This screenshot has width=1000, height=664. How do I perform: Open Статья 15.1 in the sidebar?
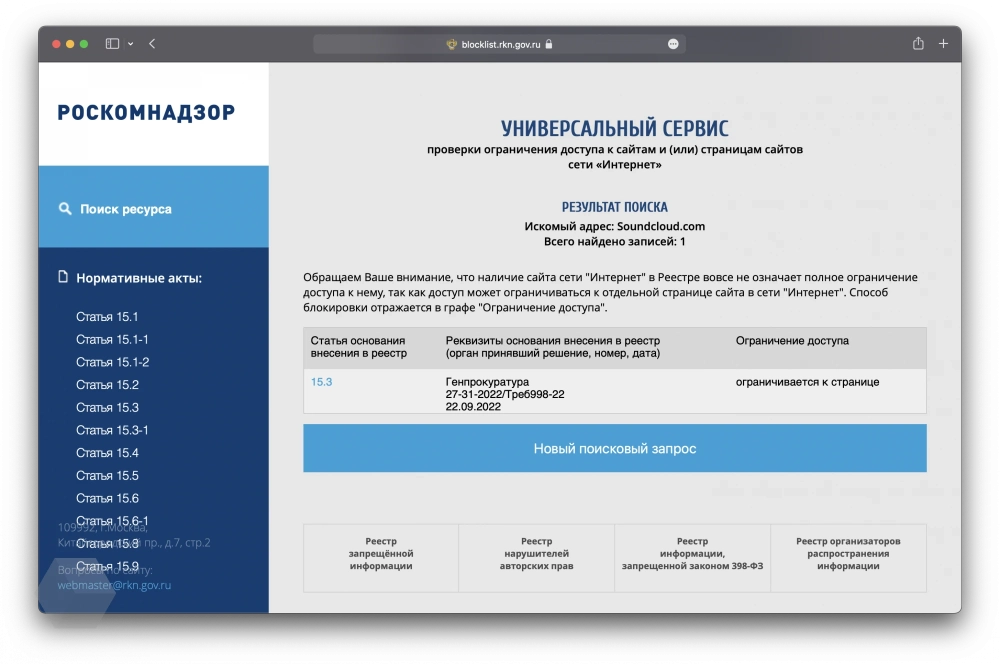[107, 317]
